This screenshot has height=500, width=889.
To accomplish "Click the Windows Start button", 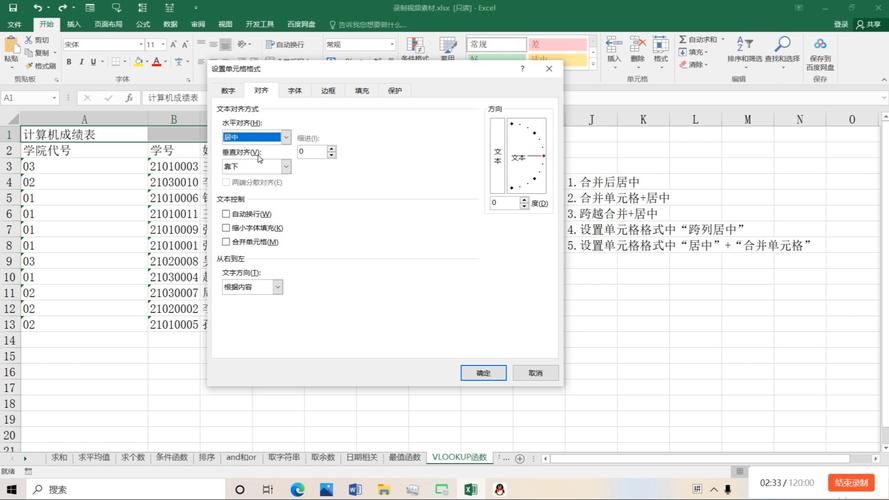I will tap(11, 489).
